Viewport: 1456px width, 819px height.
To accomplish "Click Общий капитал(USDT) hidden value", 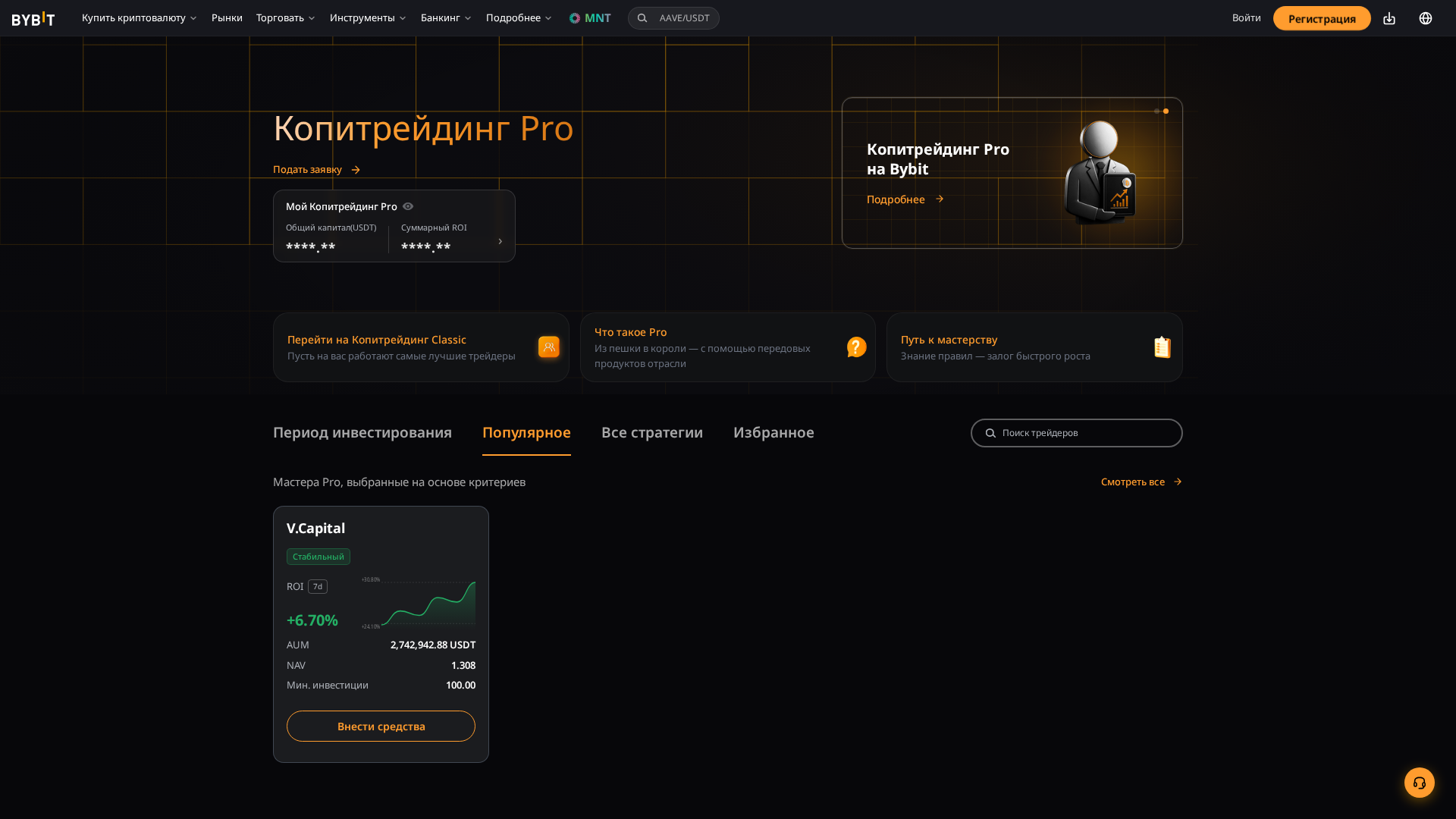I will tap(310, 246).
